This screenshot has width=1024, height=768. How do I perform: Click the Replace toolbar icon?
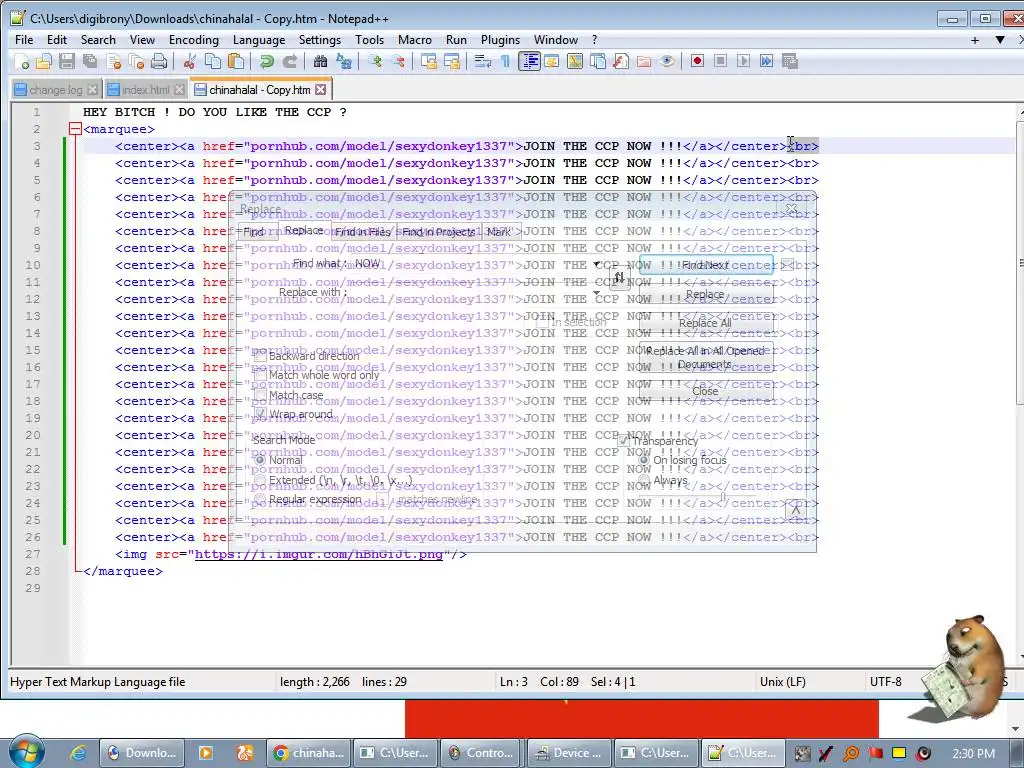click(x=344, y=61)
